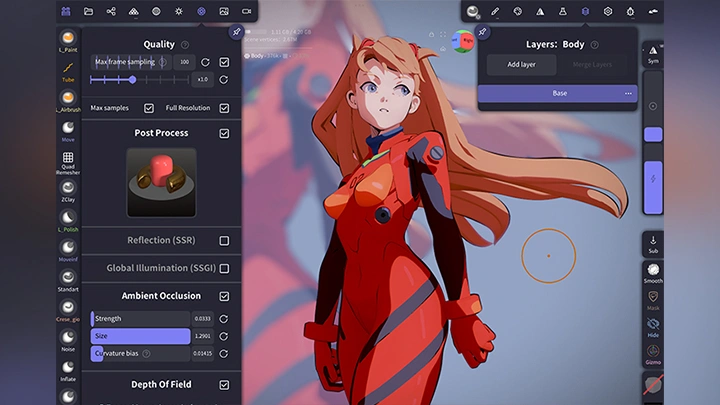
Task: Open the Base layer options ellipsis
Action: (628, 93)
